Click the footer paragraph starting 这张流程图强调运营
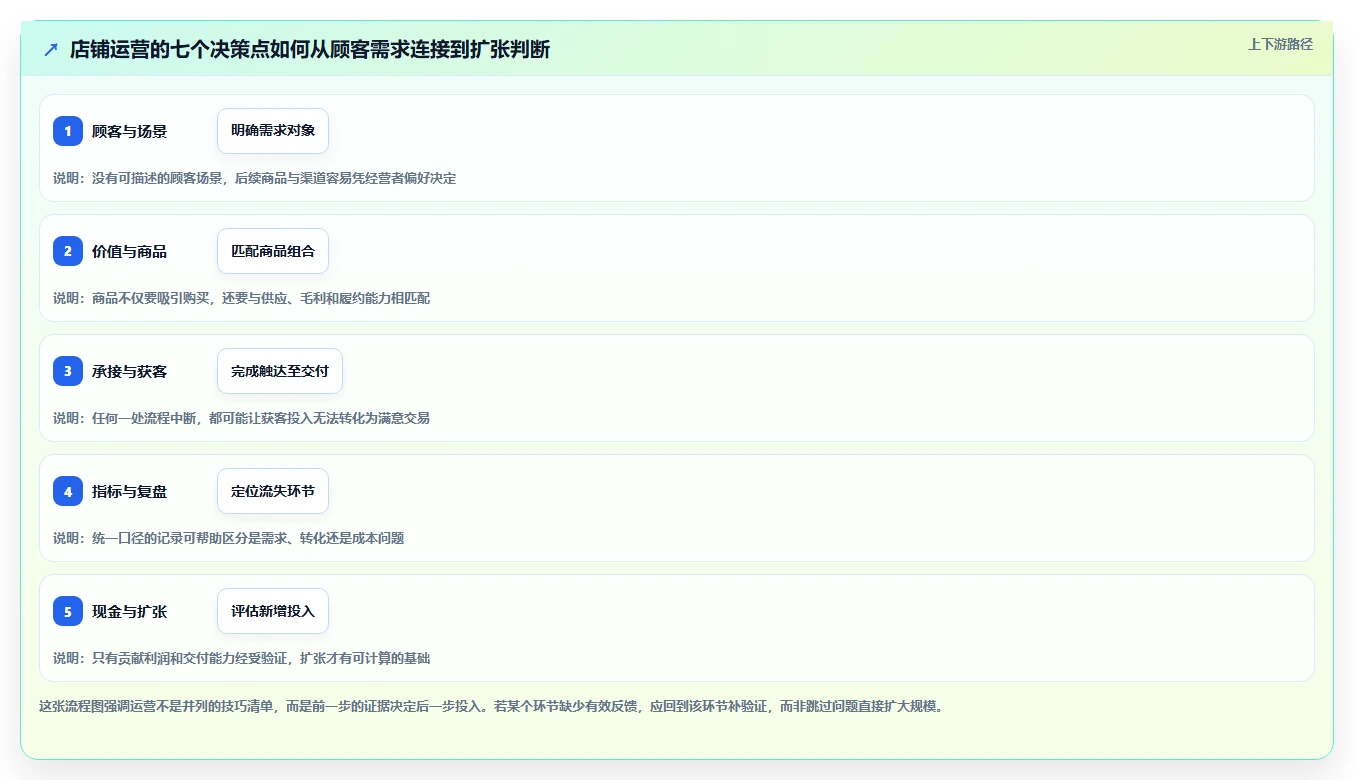 tap(491, 706)
